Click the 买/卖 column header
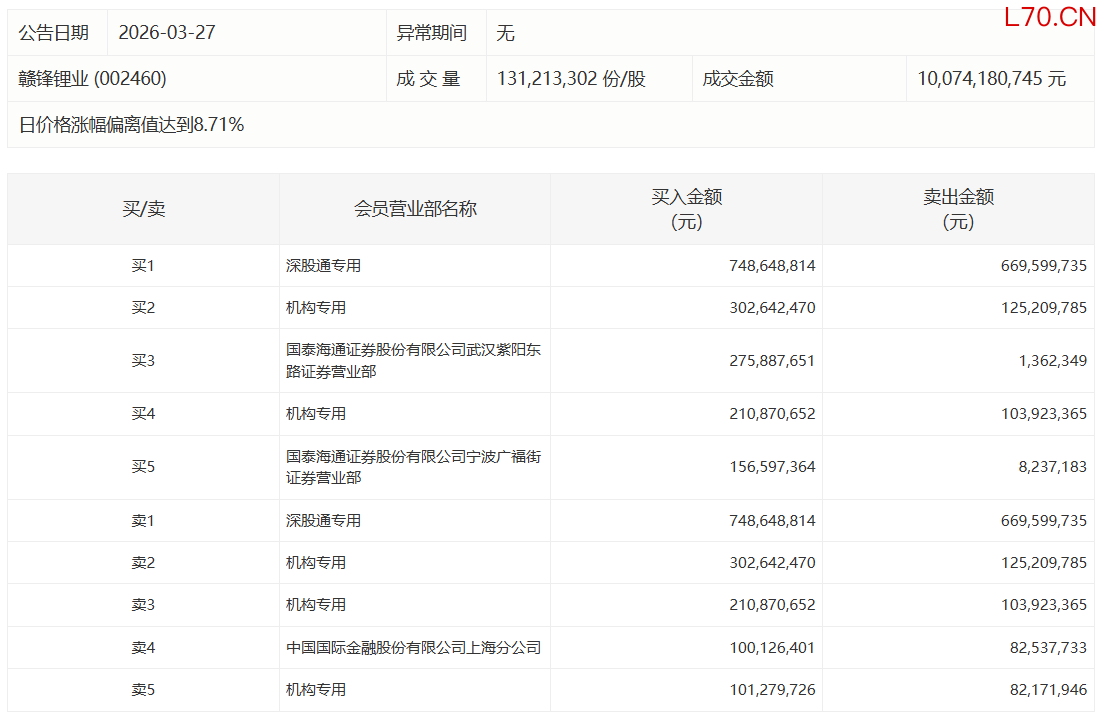Viewport: 1100px width, 716px height. [143, 209]
